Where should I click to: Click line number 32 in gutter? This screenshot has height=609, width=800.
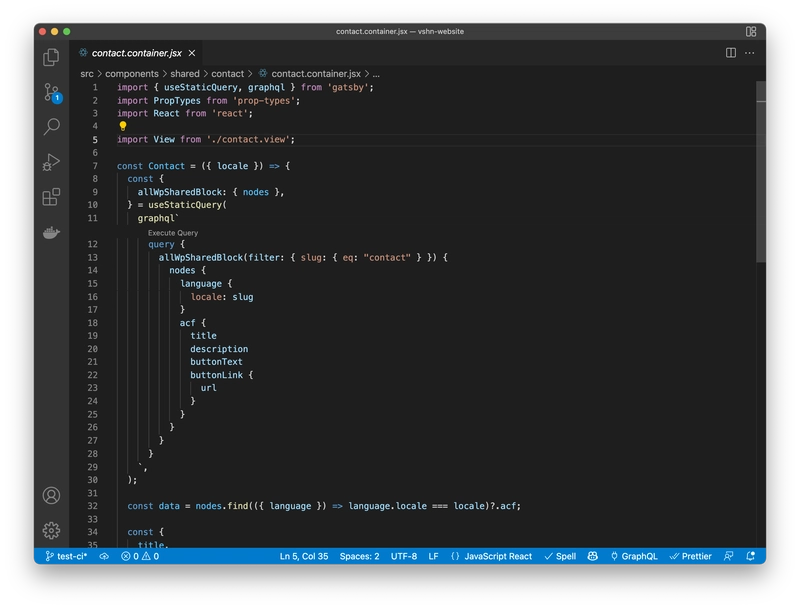92,506
